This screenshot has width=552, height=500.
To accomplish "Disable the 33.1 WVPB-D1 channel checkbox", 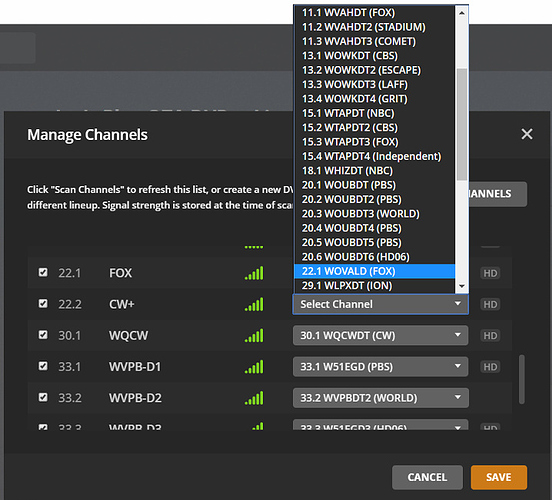I will click(x=43, y=366).
